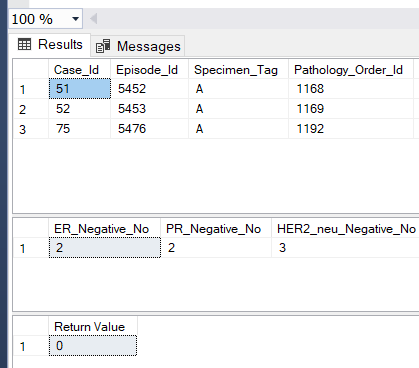Click the ER_Negative_No column header
419x368 pixels.
[x=104, y=229]
